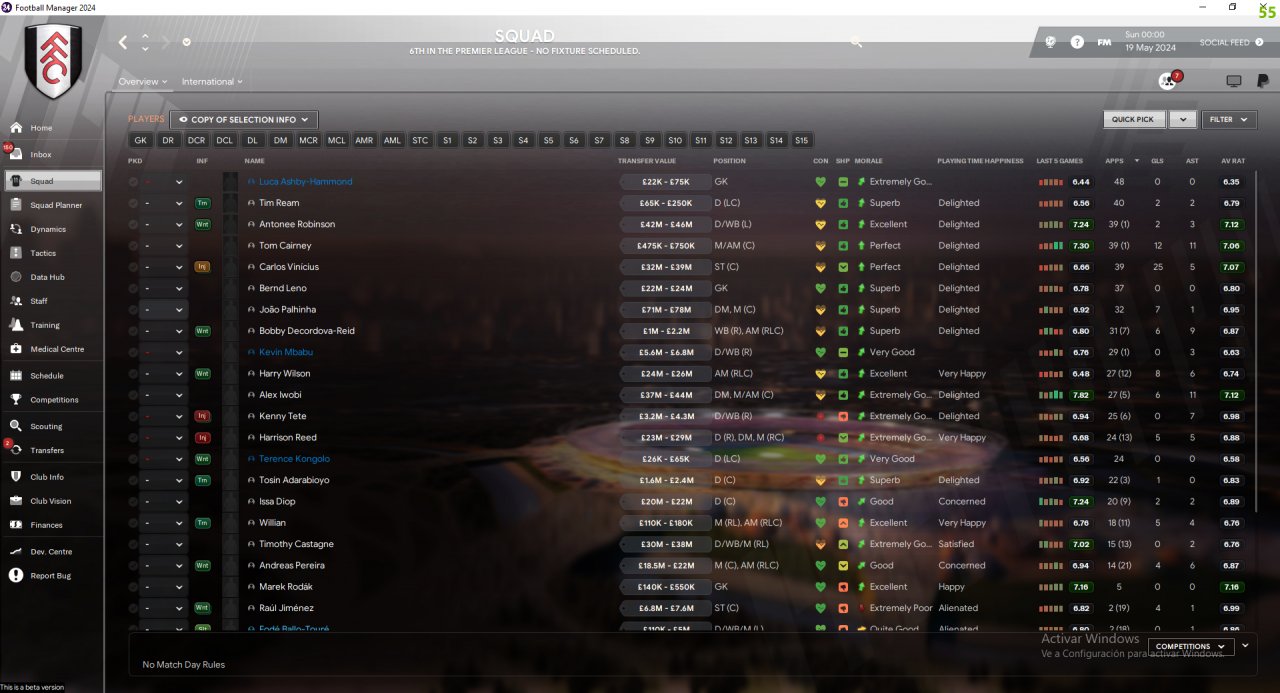Screen dimensions: 1280x693
Task: Open Copy of Selection Info view dropdown
Action: tap(244, 120)
